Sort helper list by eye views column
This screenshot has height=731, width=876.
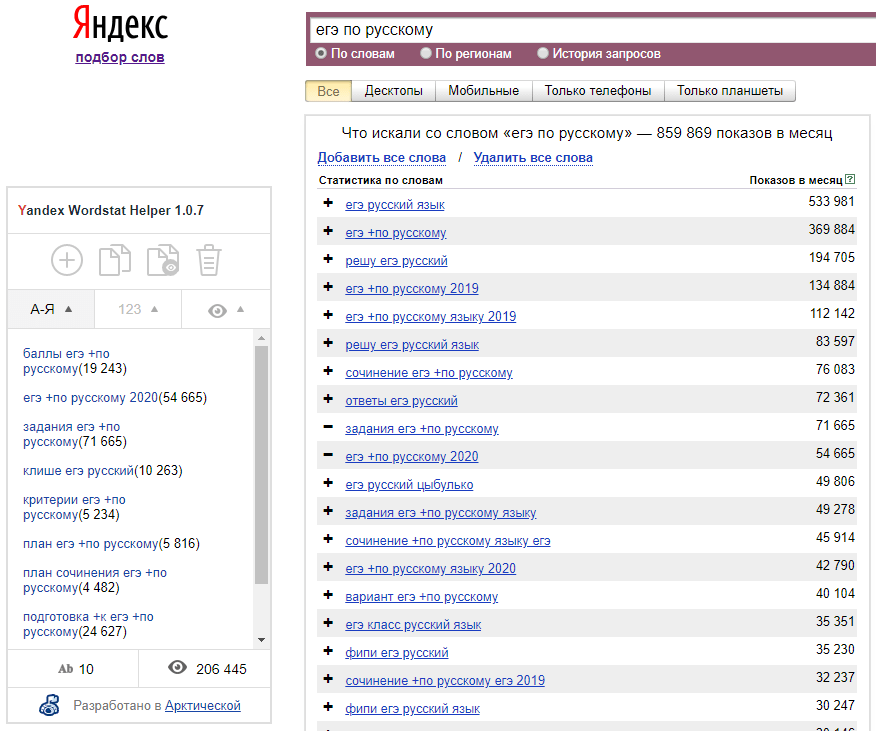tap(225, 310)
